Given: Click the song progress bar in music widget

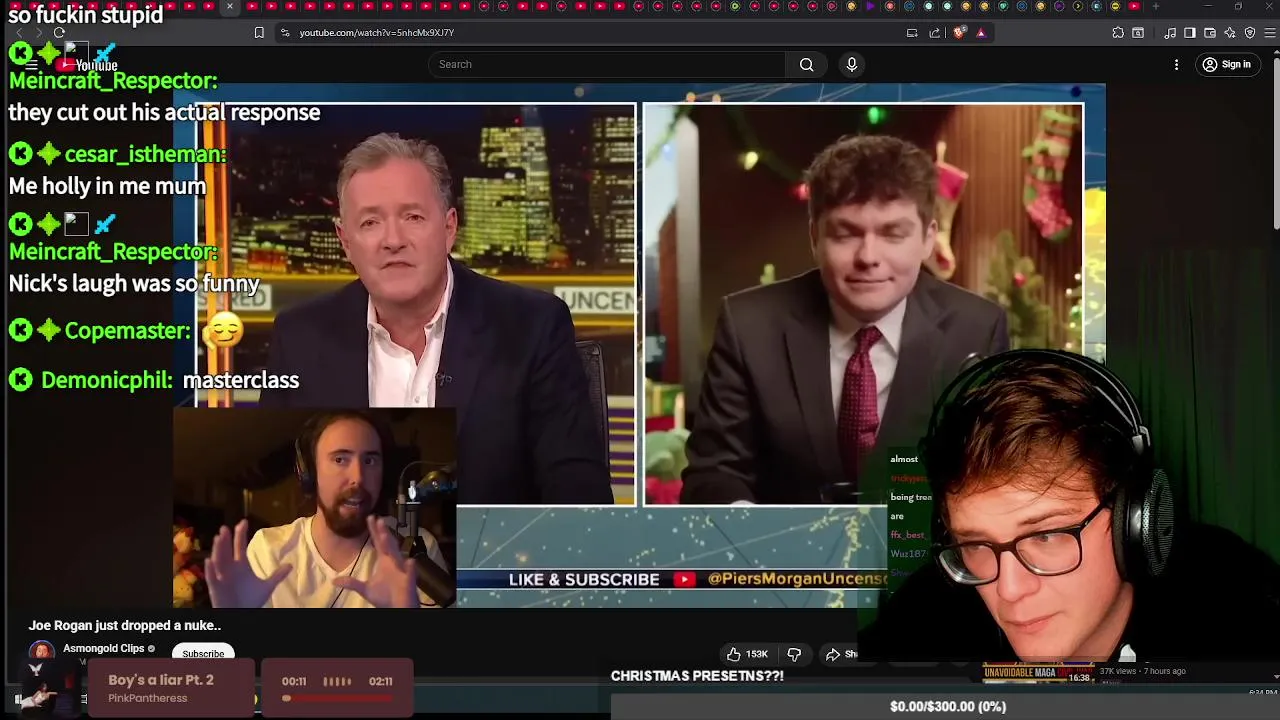Looking at the screenshot, I should coord(337,698).
